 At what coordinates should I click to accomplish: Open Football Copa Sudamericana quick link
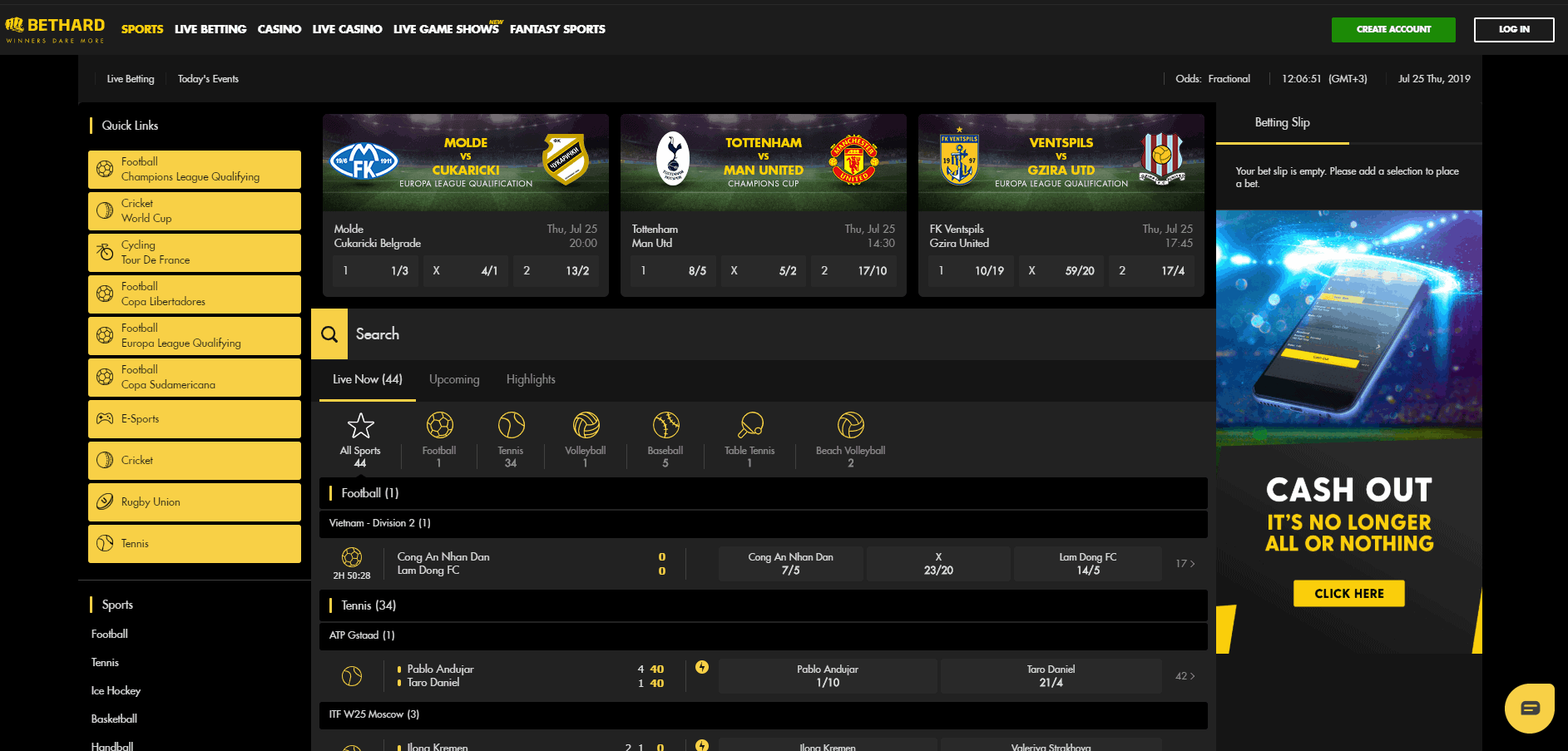tap(195, 377)
